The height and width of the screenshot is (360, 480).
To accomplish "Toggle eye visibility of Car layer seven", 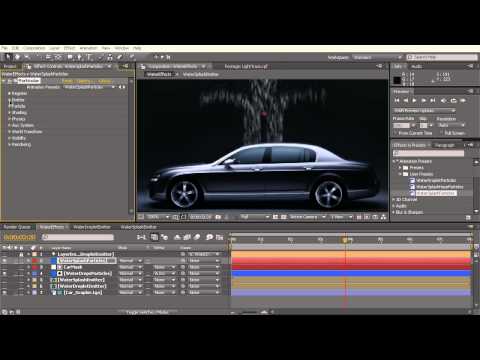I will (4, 292).
